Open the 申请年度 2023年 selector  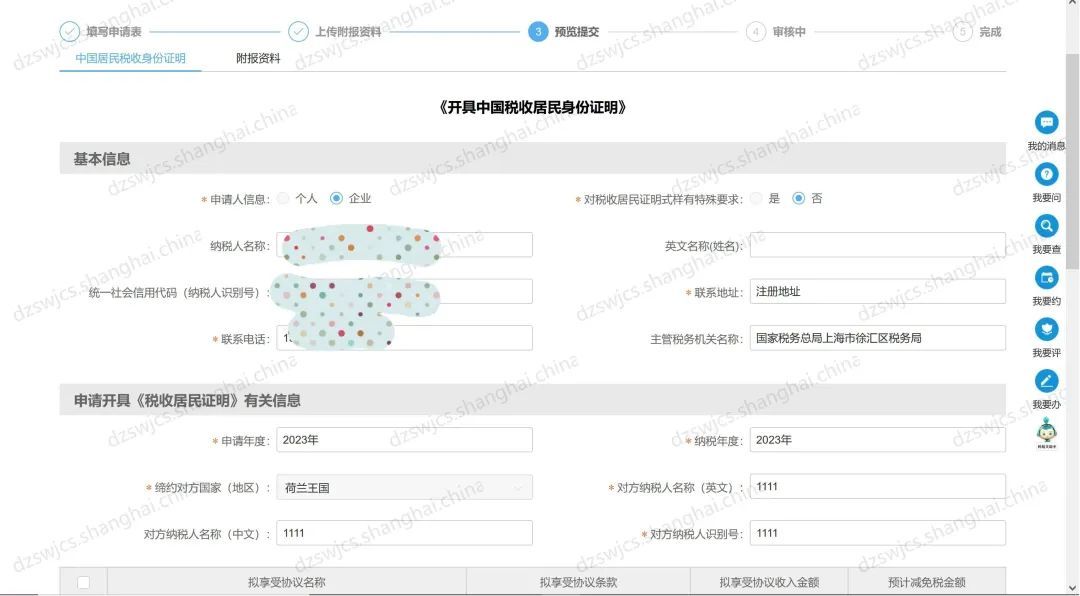(404, 440)
